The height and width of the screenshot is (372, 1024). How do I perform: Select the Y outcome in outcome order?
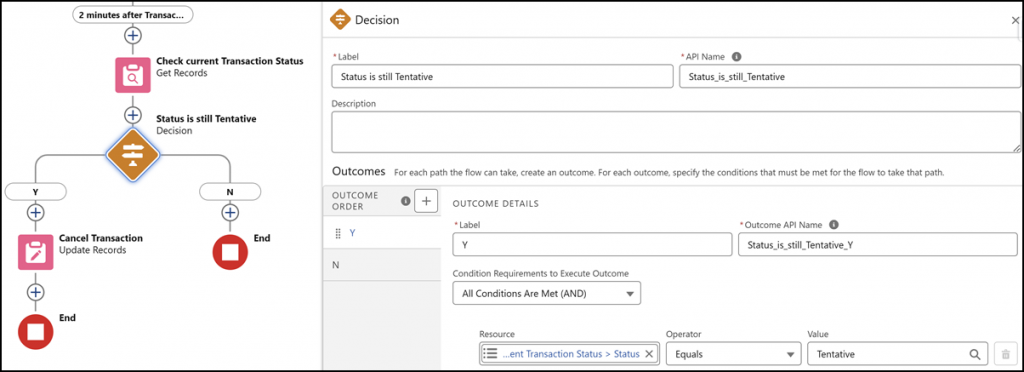[382, 233]
